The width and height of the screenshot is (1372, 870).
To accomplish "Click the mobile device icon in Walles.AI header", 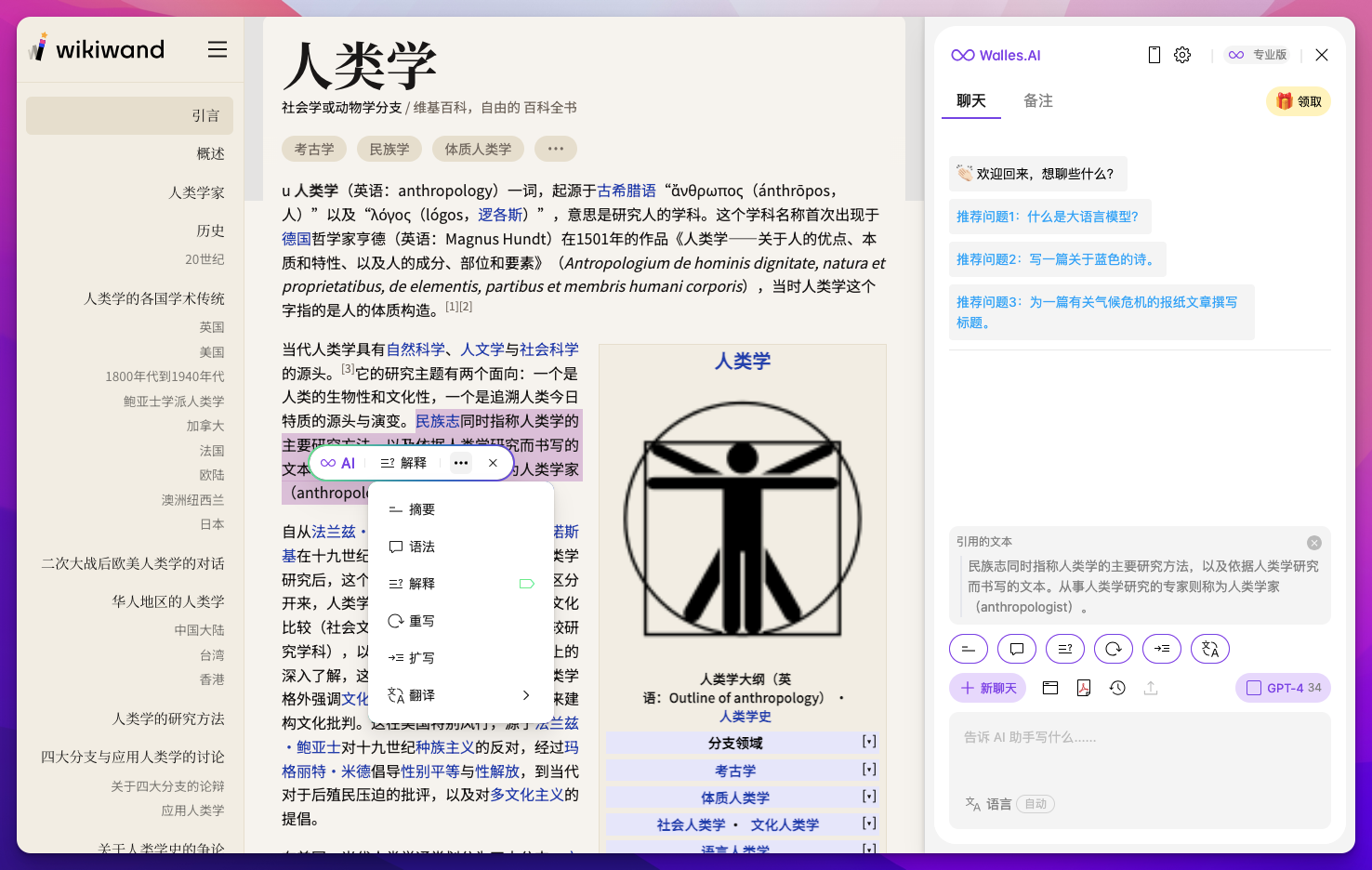I will tap(1154, 55).
